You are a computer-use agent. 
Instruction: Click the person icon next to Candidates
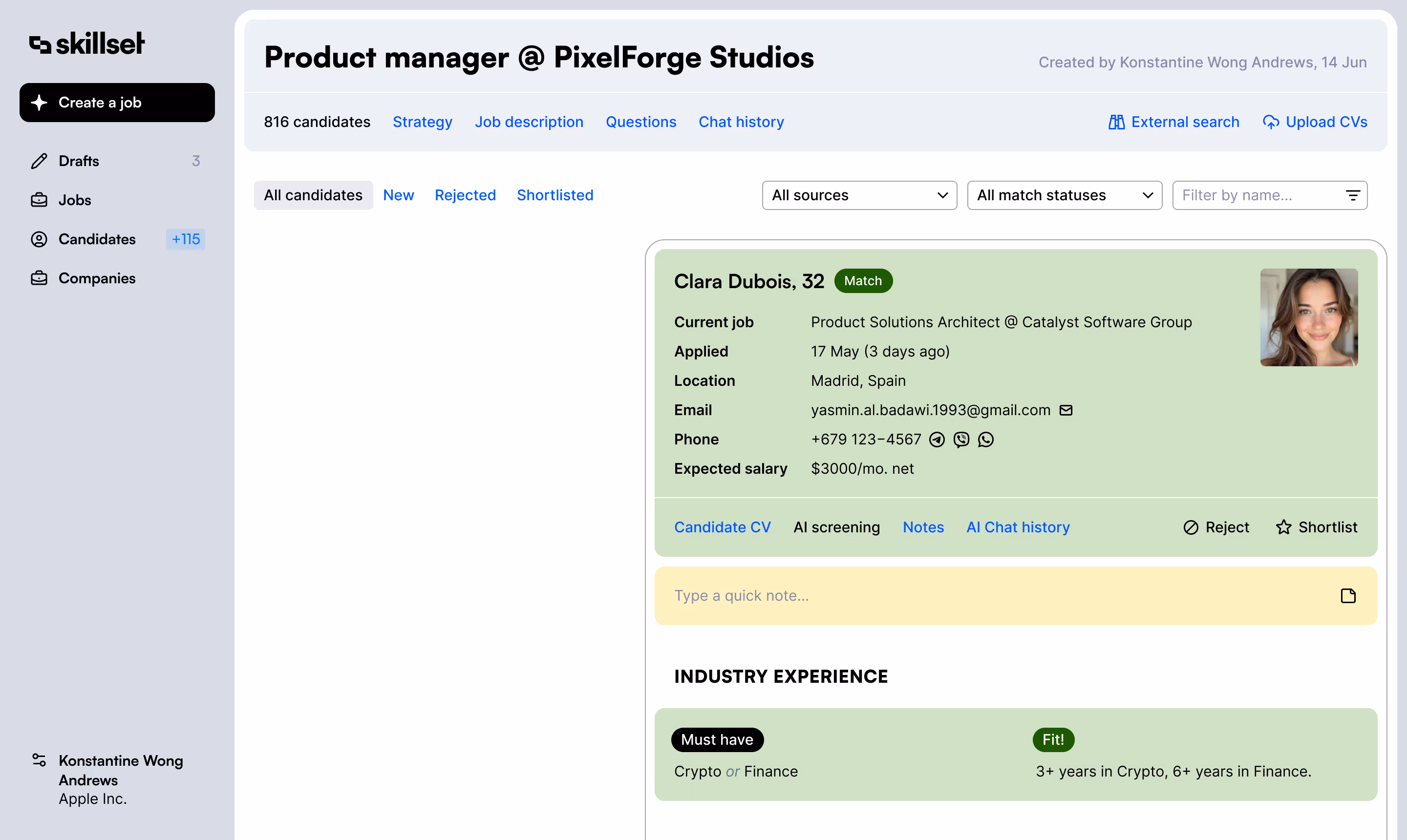(x=39, y=239)
